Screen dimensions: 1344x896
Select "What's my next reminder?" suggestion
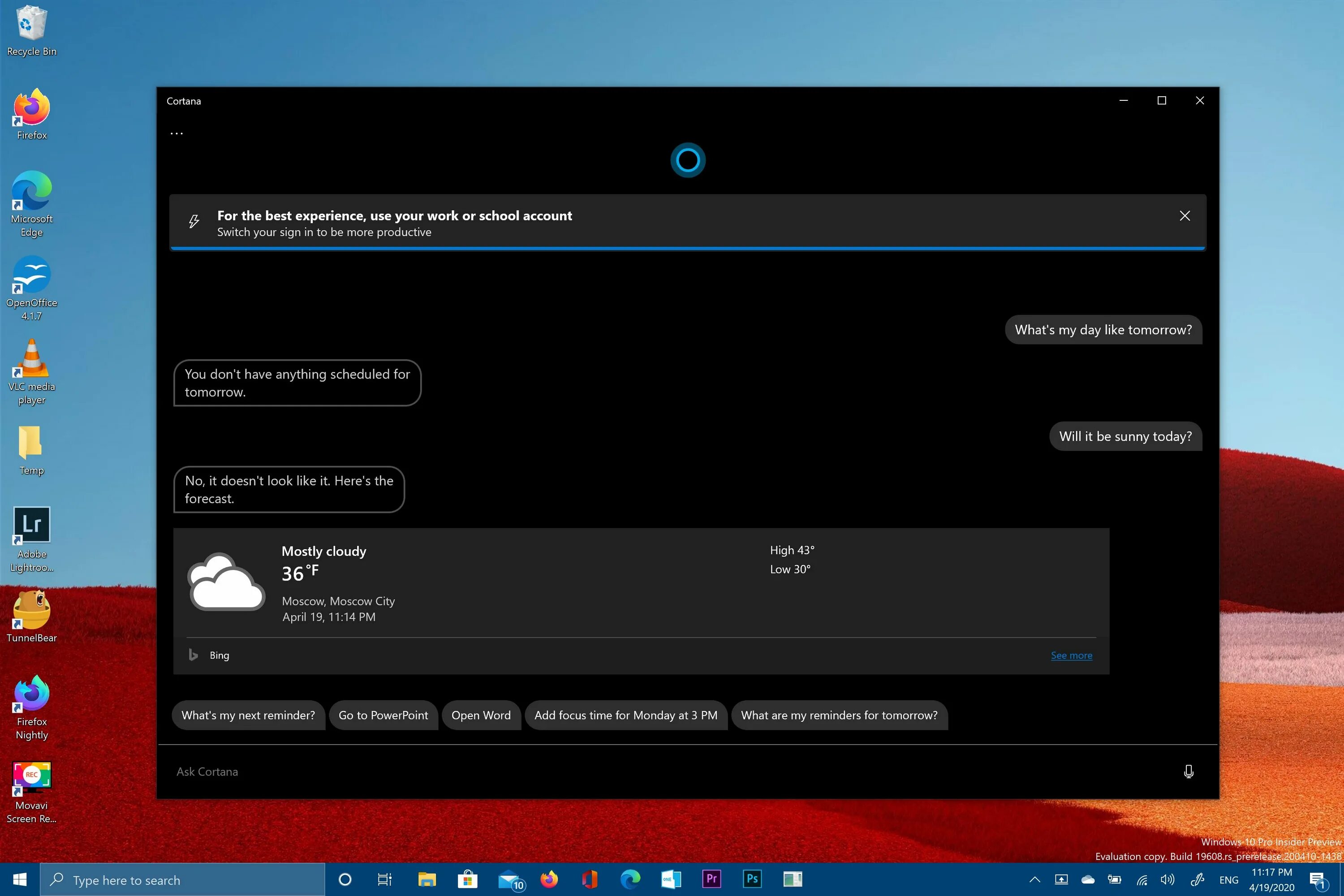[x=248, y=715]
